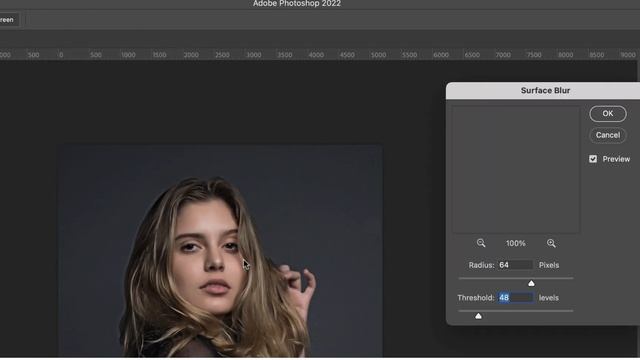Confirm Surface Blur with OK button
Screen dimensions: 640x360
(x=608, y=113)
